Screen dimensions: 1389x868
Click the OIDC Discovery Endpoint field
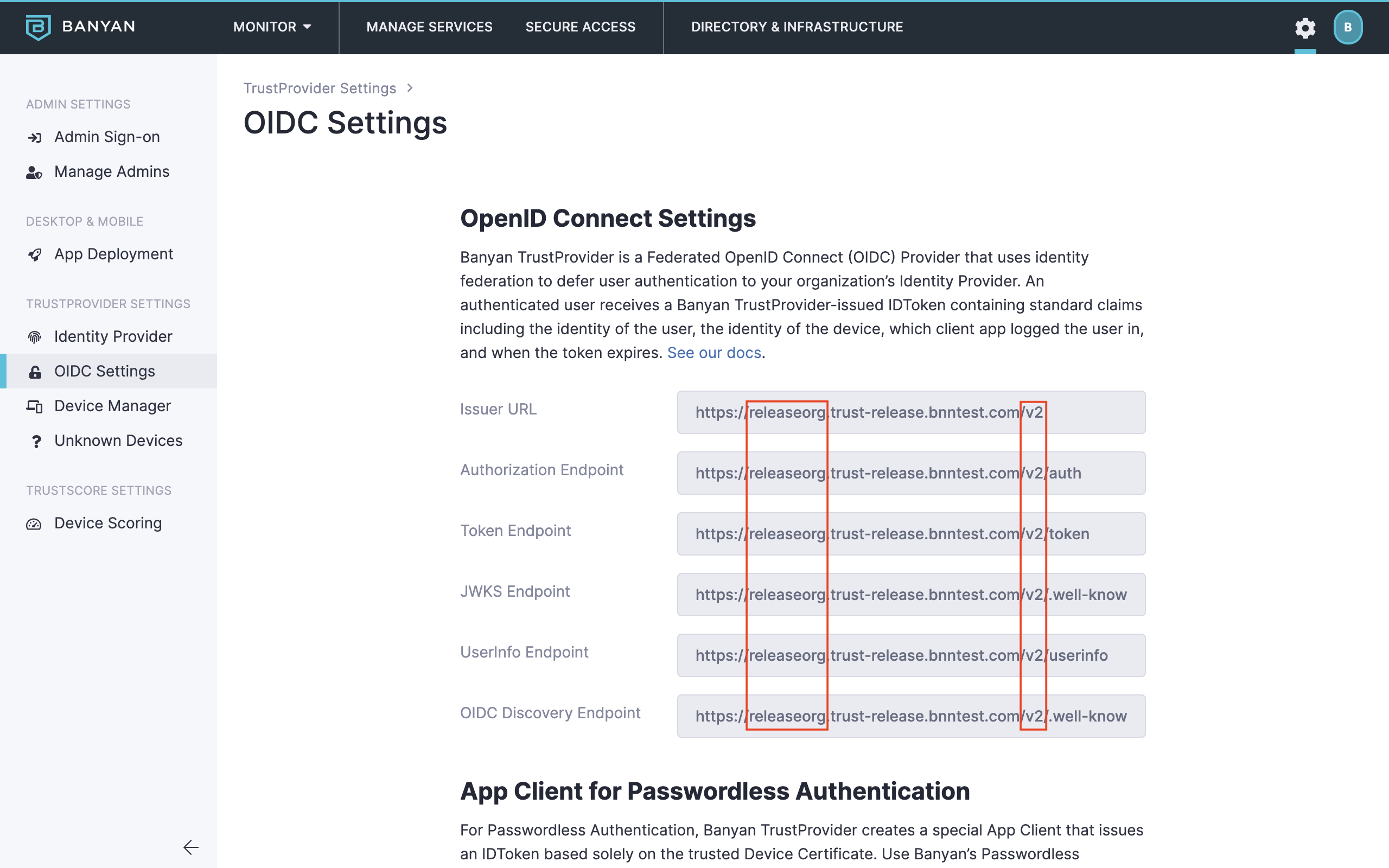tap(911, 716)
